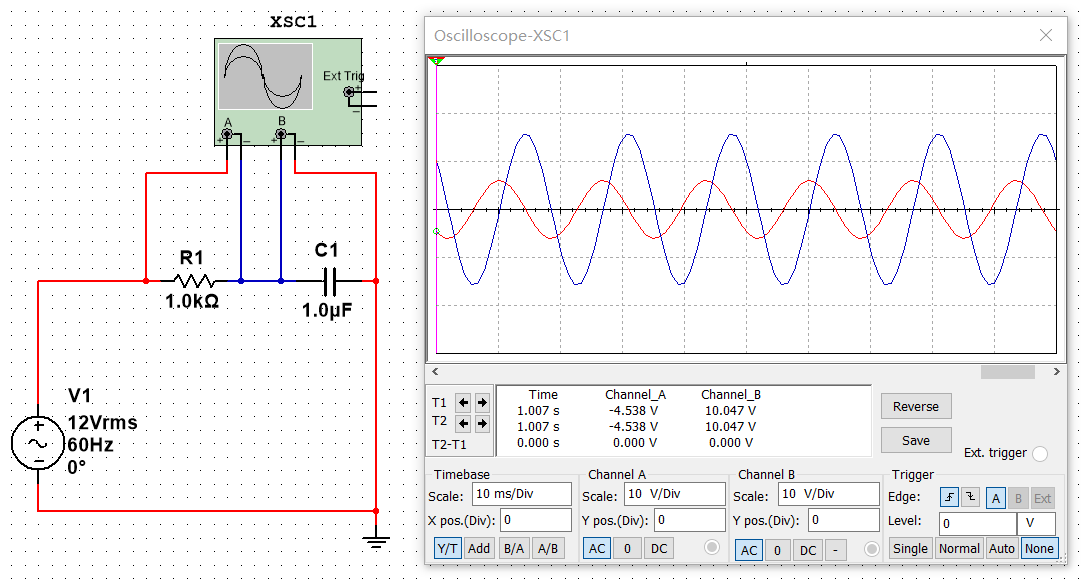
Task: Close the Oscilloscope-XSC1 window
Action: pos(1046,35)
